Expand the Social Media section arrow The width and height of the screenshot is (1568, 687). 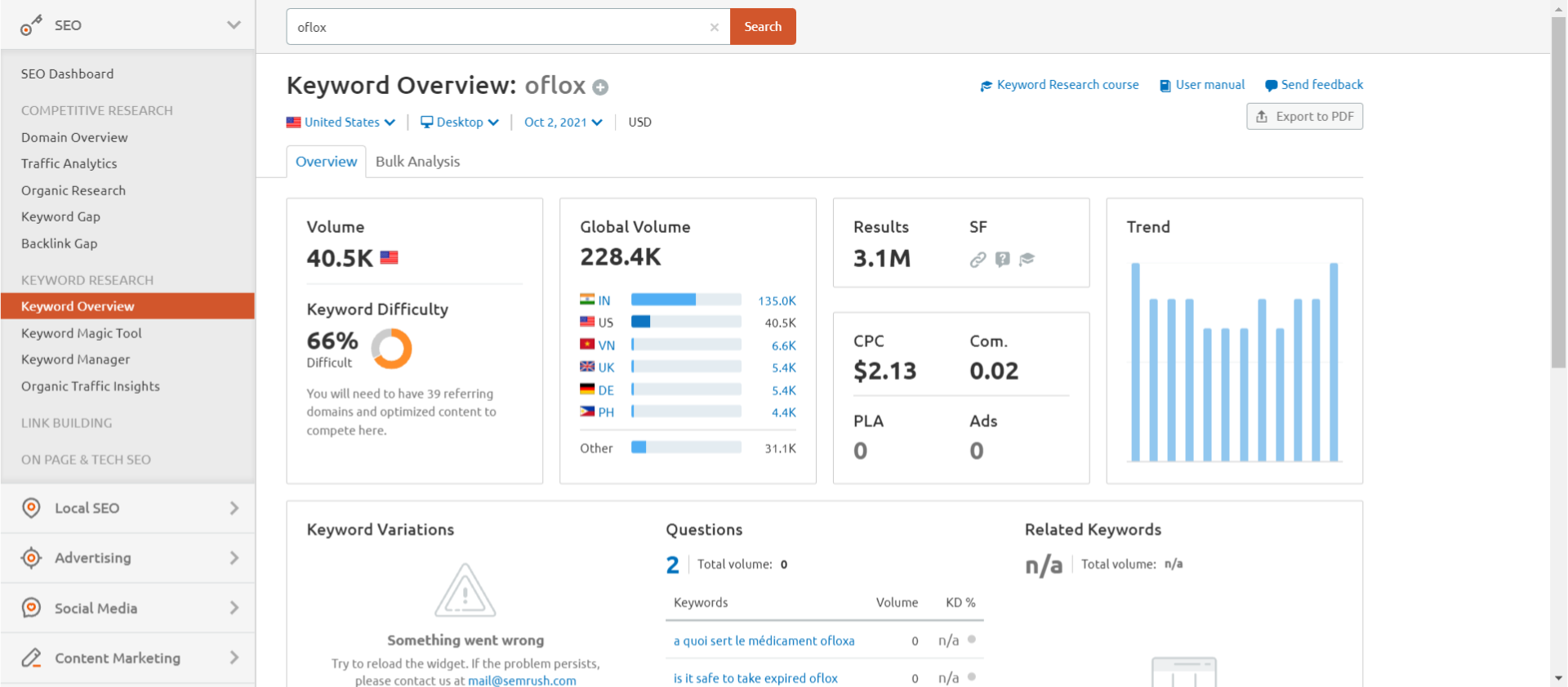[x=234, y=608]
